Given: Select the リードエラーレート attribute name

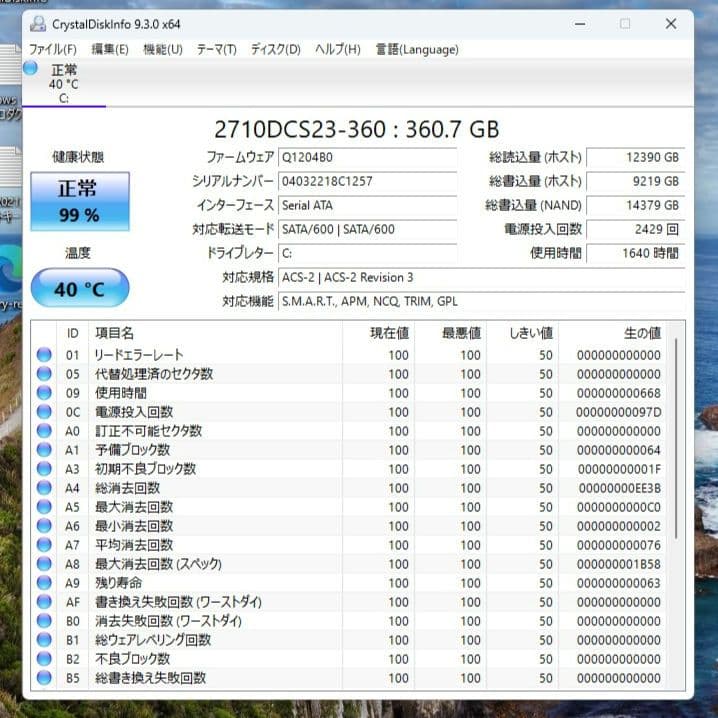Looking at the screenshot, I should (x=139, y=354).
